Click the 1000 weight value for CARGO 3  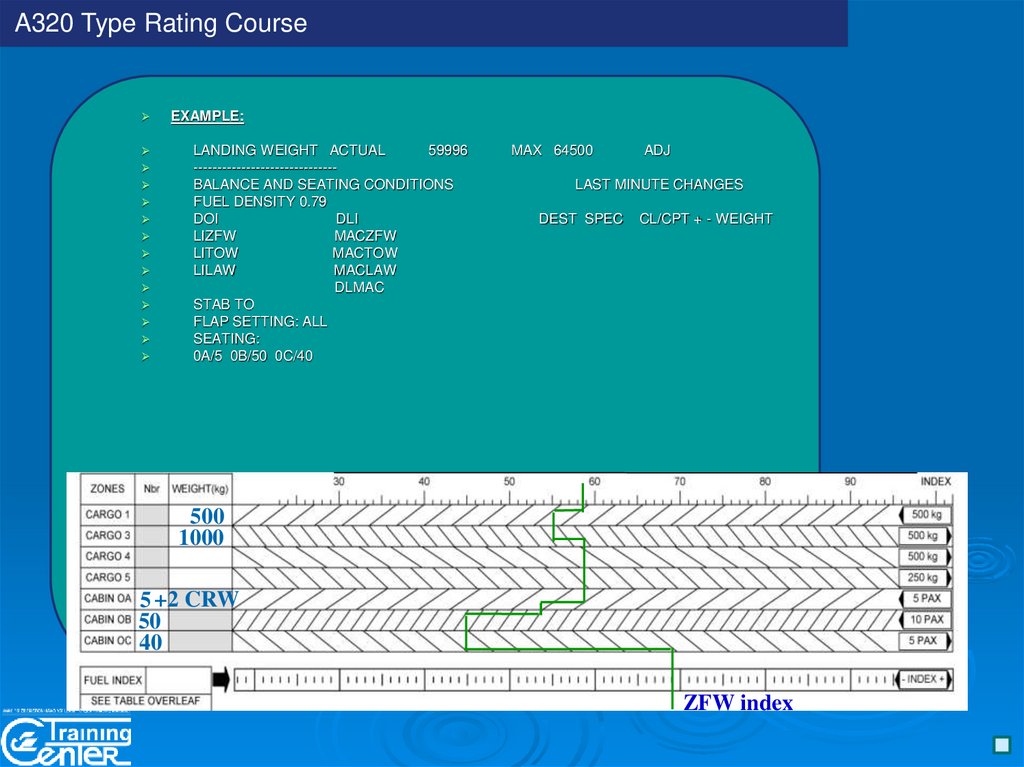click(201, 538)
